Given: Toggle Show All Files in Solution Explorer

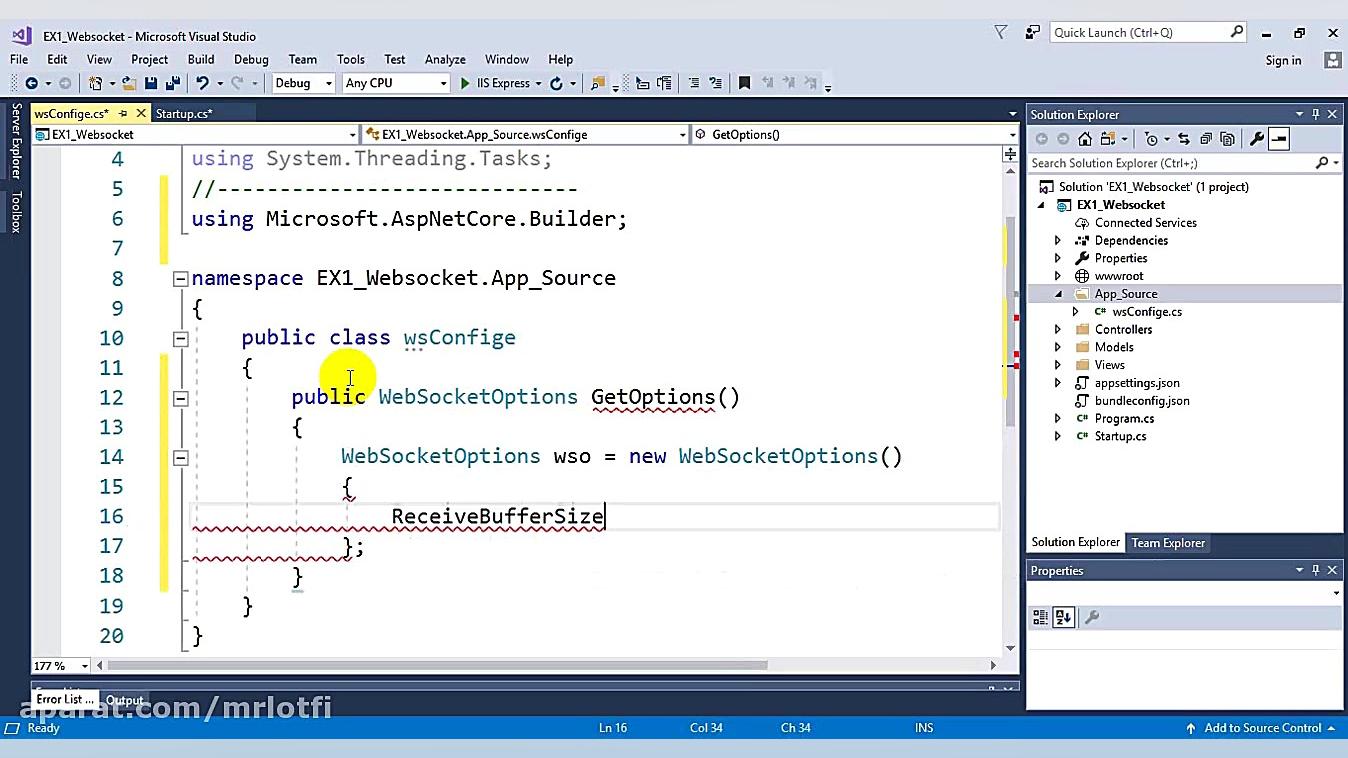Looking at the screenshot, I should click(1228, 139).
